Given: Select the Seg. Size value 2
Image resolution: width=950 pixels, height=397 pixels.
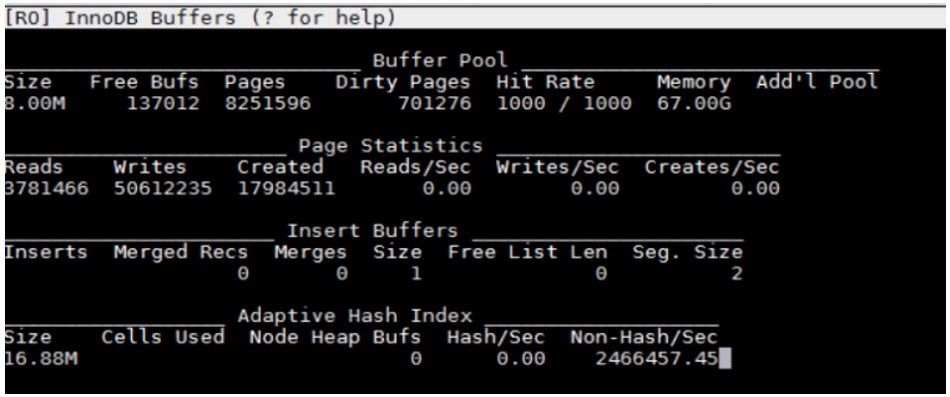Looking at the screenshot, I should pyautogui.click(x=736, y=274).
